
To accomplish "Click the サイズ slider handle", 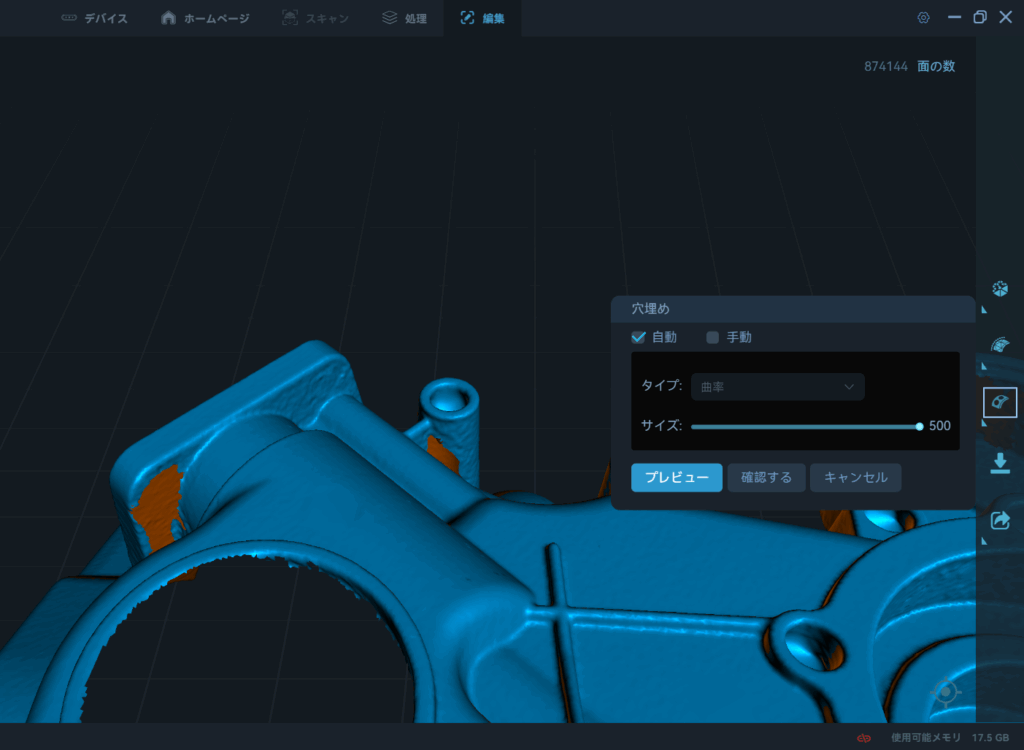I will (x=919, y=427).
